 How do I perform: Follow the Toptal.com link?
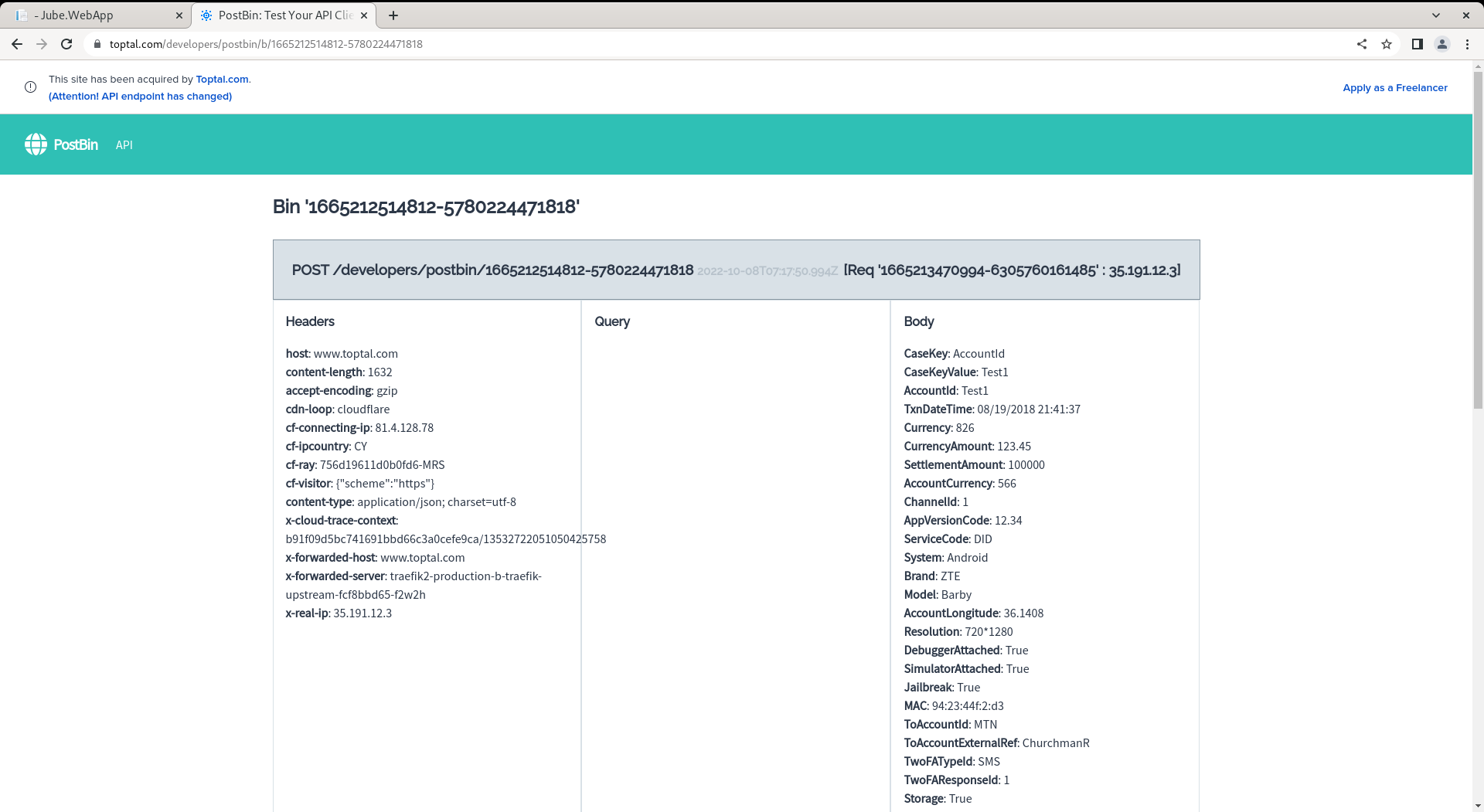tap(222, 79)
